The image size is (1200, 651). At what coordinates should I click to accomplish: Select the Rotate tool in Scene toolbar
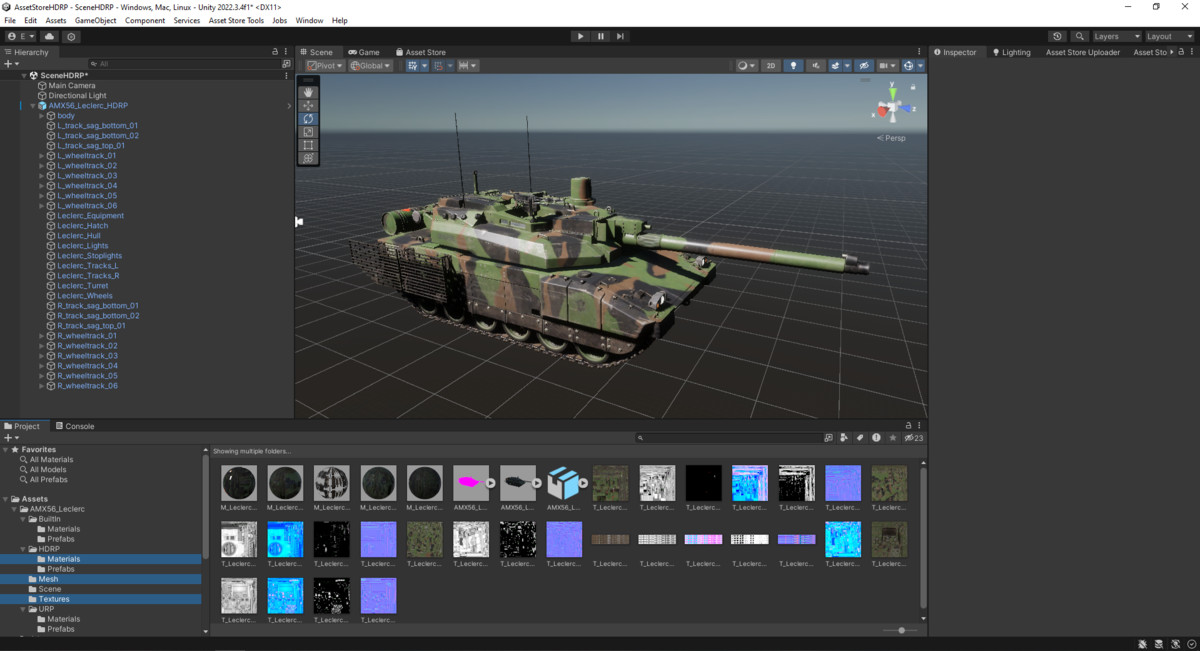[x=308, y=119]
